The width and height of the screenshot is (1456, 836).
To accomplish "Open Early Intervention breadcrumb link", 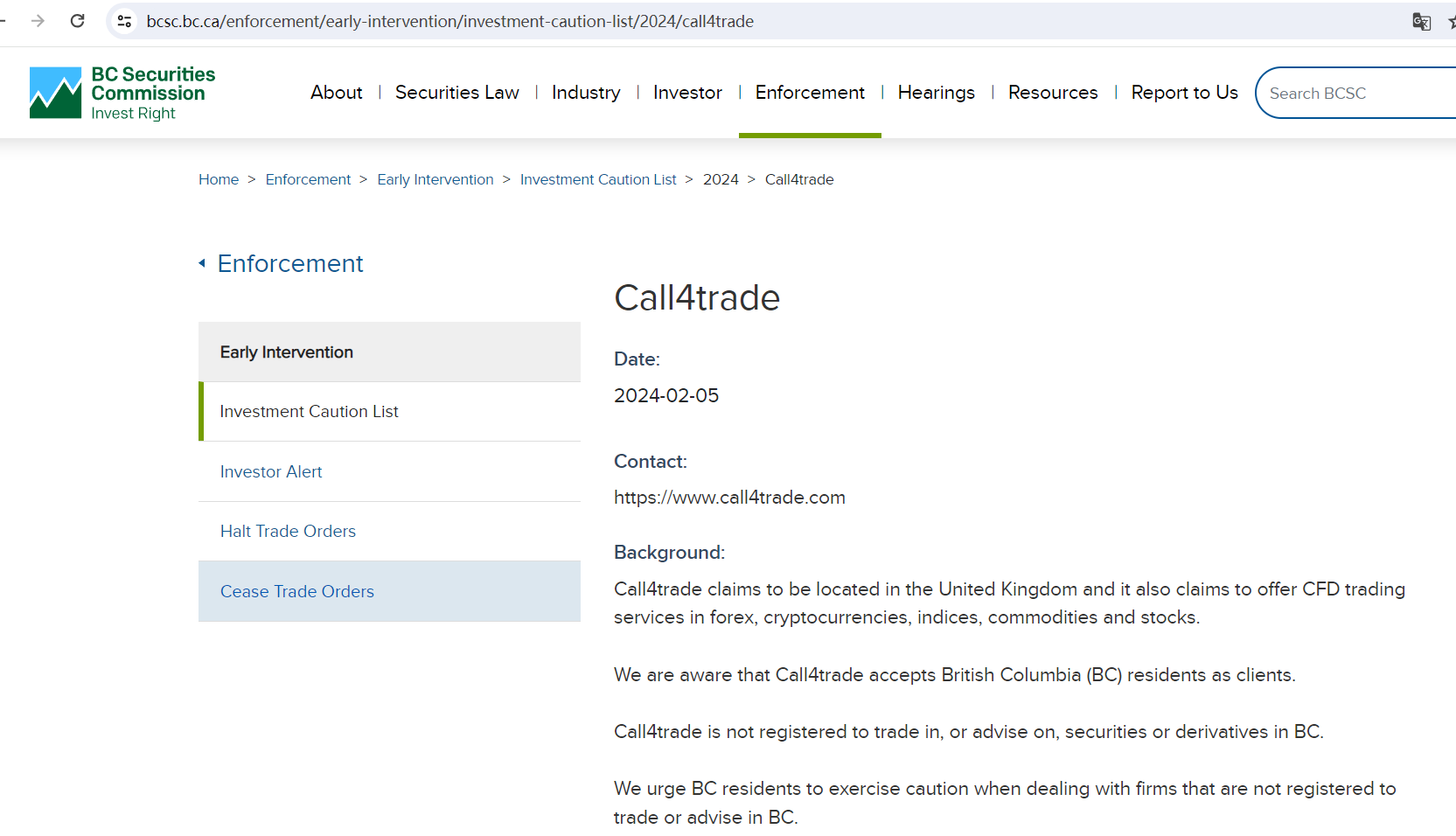I will tap(435, 179).
